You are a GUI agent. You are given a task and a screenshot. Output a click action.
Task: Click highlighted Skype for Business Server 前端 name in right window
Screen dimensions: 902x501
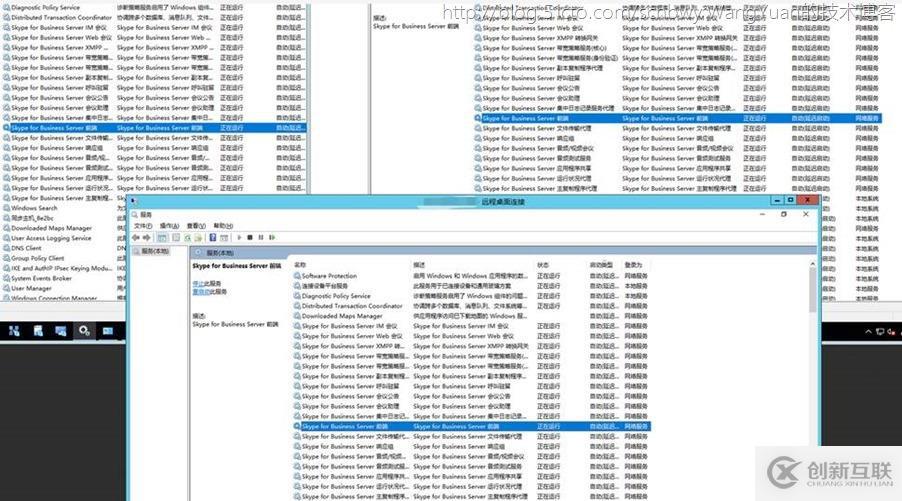coord(526,118)
